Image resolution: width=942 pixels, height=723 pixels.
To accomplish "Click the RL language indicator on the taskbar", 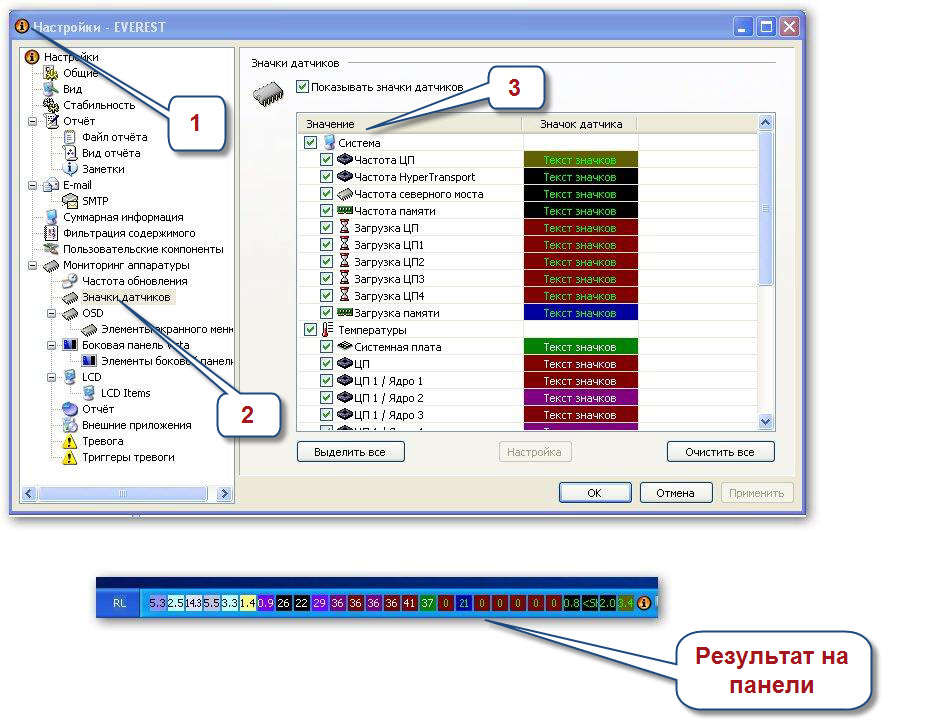I will [119, 603].
